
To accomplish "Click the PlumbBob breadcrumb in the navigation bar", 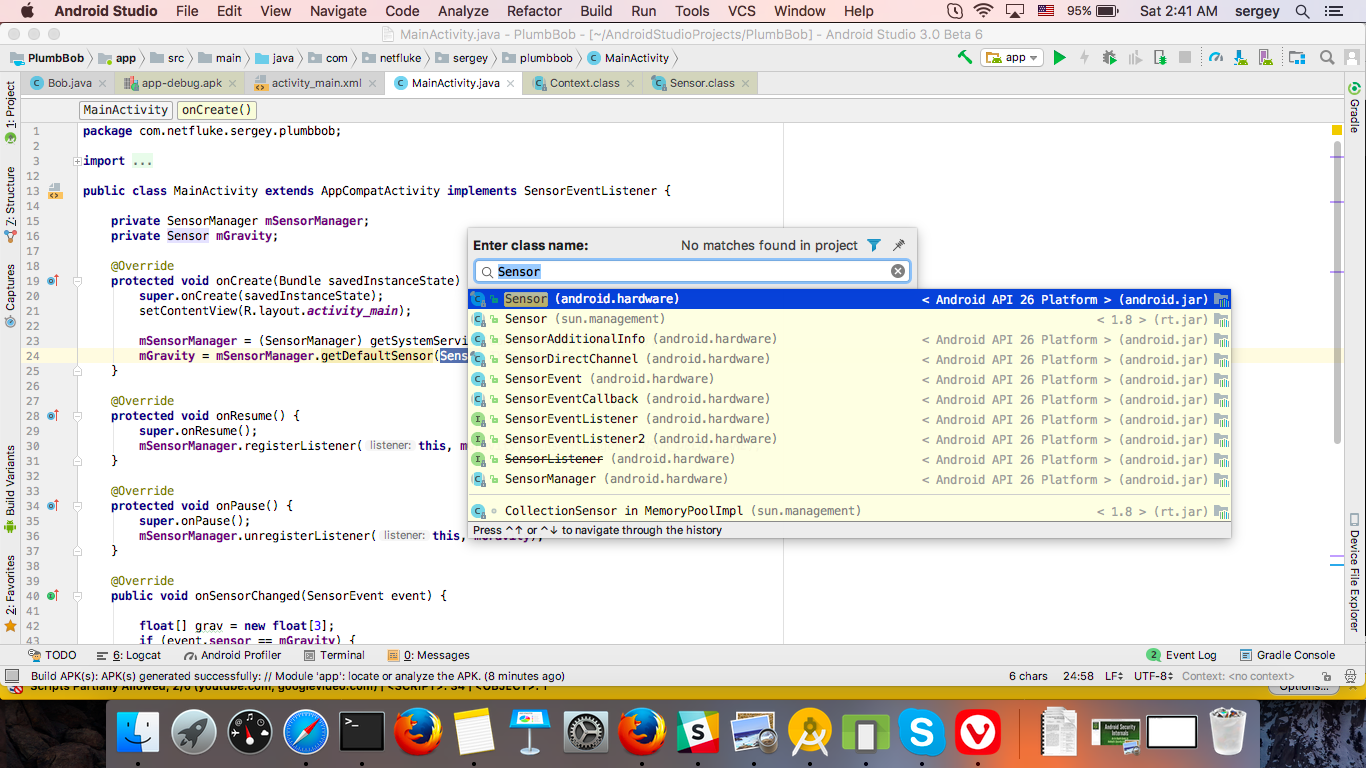I will [x=47, y=58].
